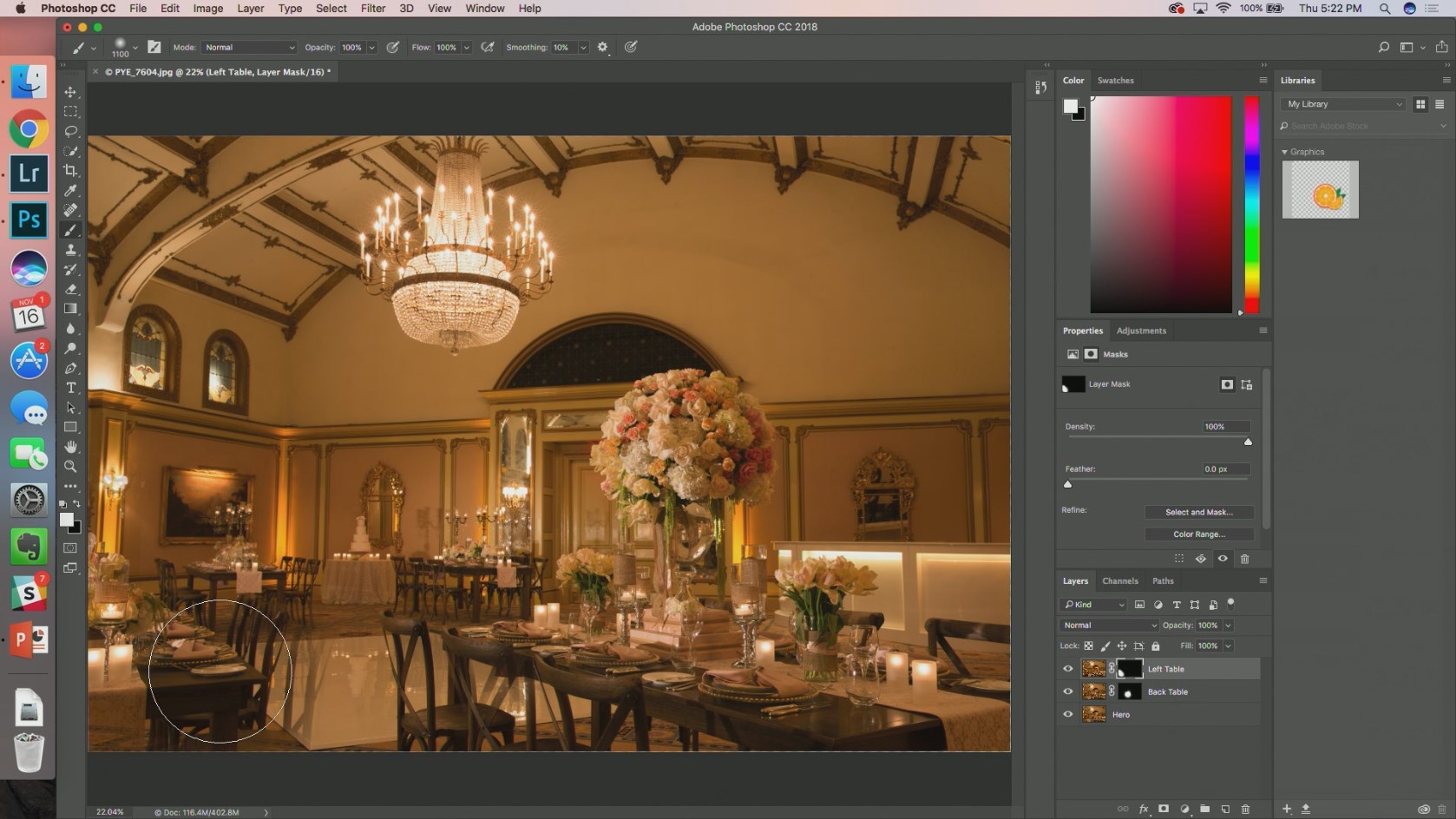Open the Opacity dropdown in options bar

point(372,48)
